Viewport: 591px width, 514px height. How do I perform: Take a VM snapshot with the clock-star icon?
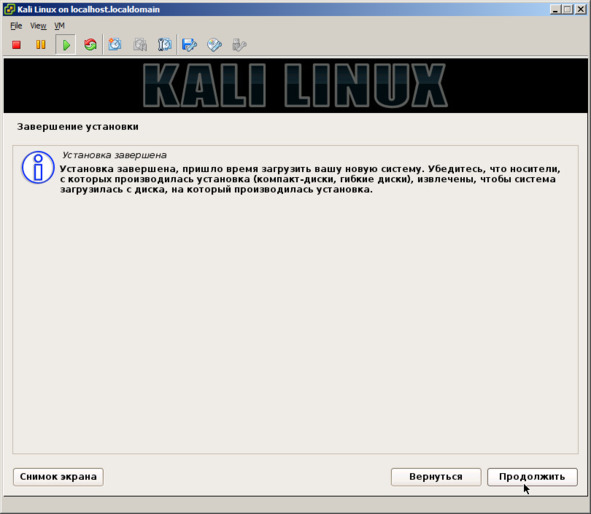pyautogui.click(x=115, y=45)
